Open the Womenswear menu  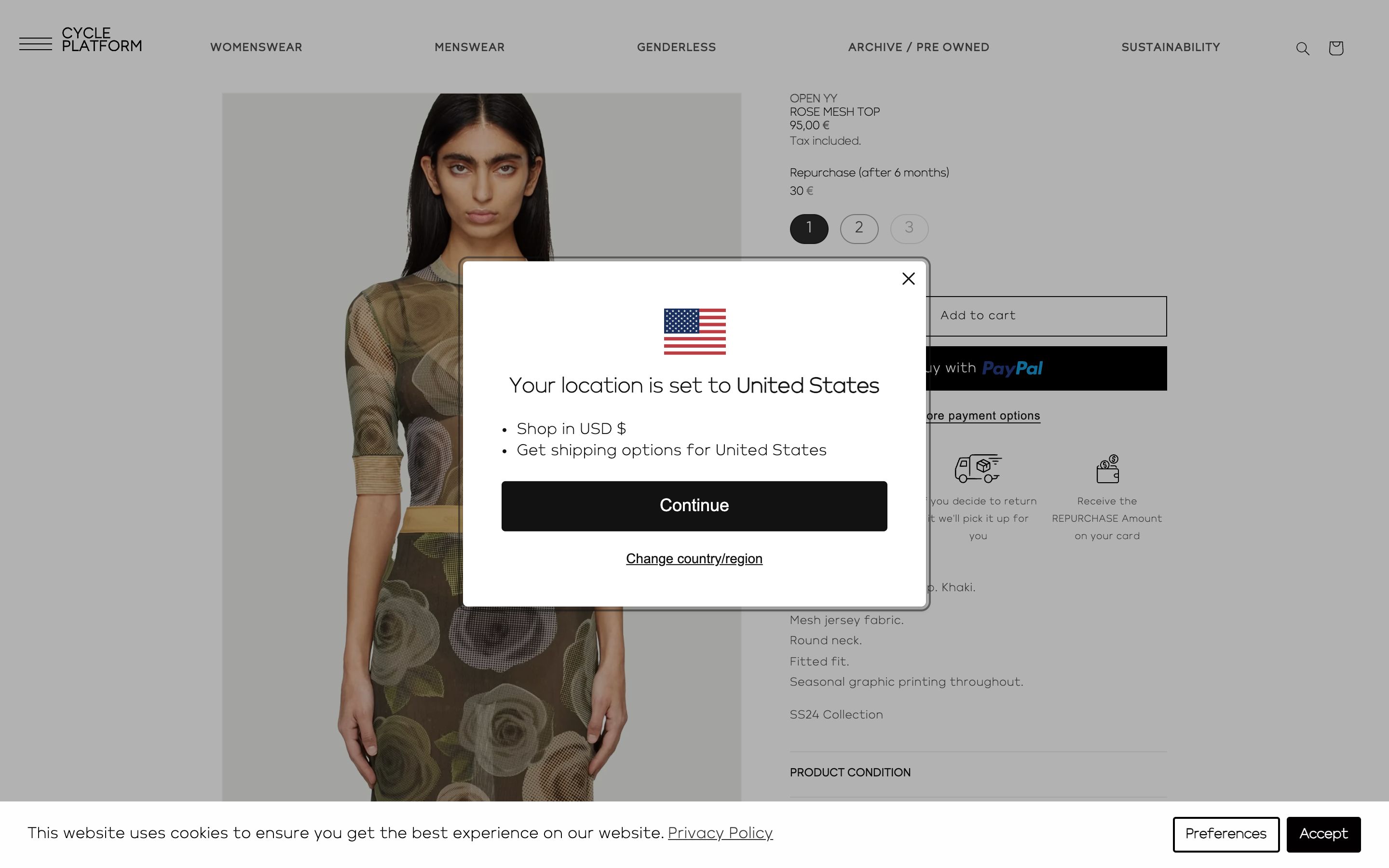click(x=256, y=48)
